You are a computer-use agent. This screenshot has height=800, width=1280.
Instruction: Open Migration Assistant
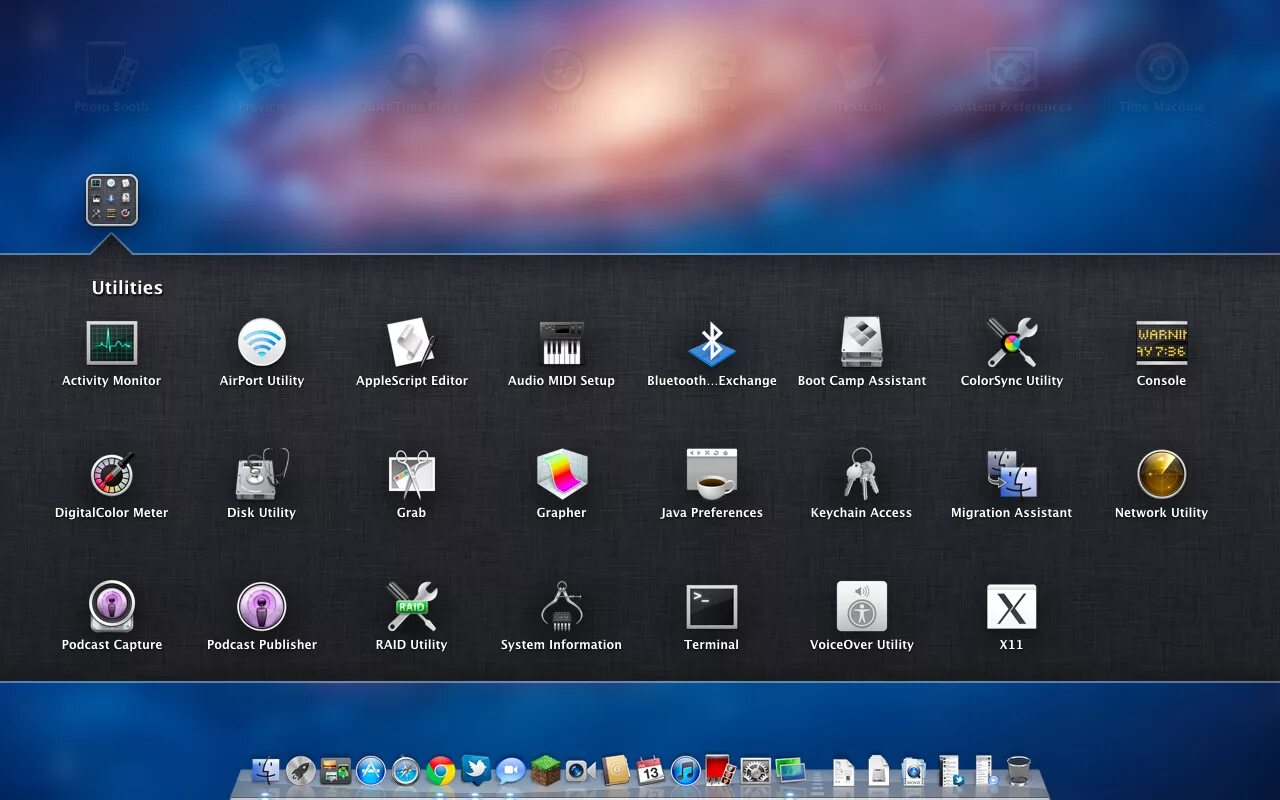coord(1011,475)
